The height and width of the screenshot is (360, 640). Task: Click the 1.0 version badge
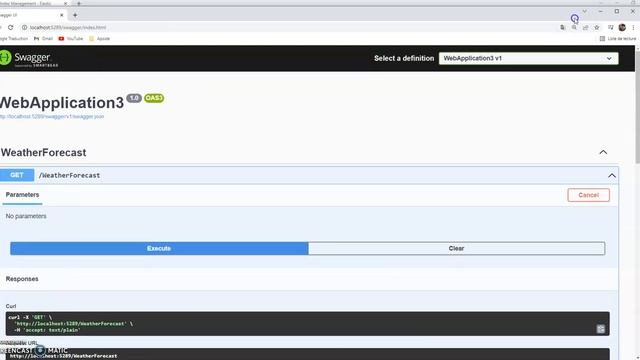(134, 98)
